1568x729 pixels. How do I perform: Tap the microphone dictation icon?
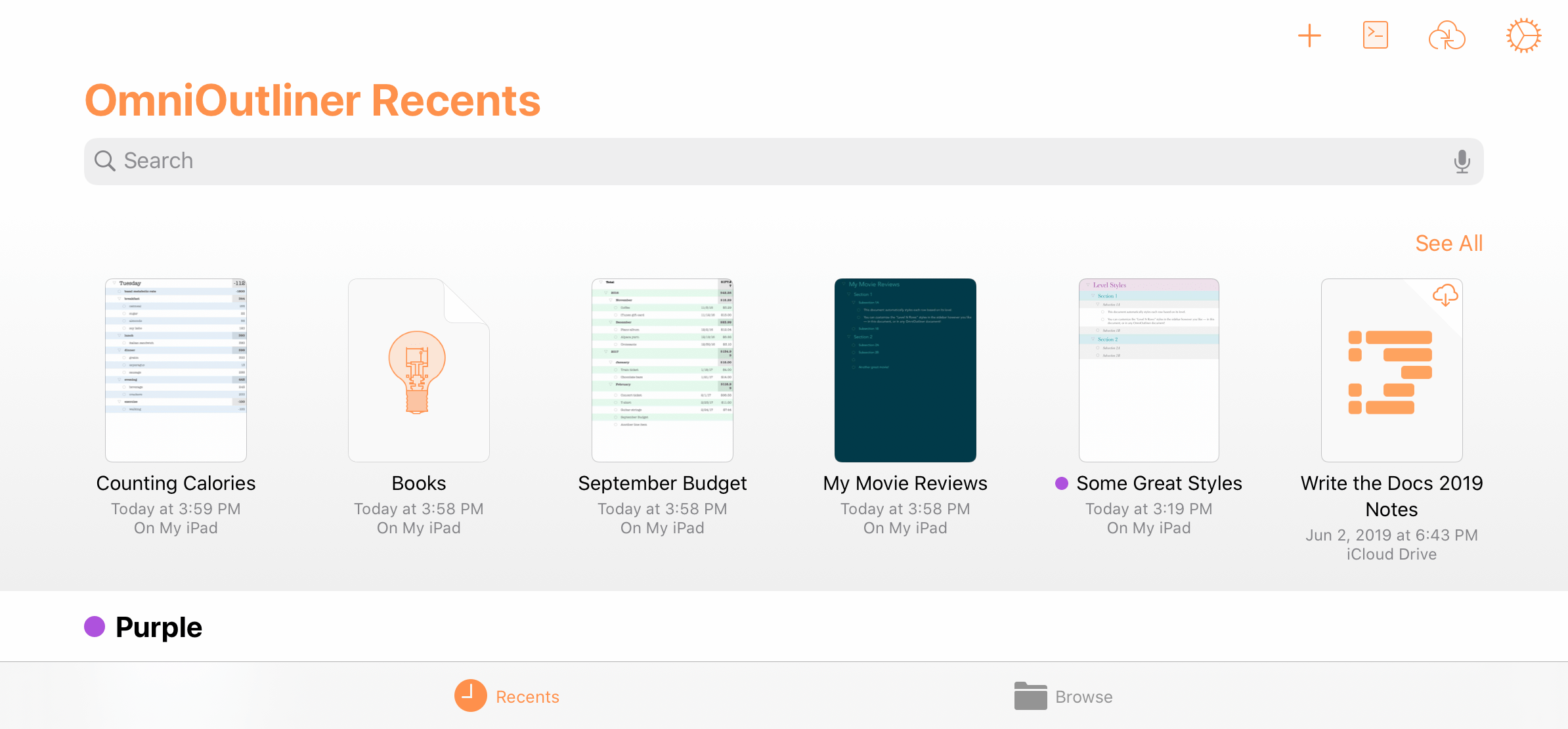pos(1462,162)
